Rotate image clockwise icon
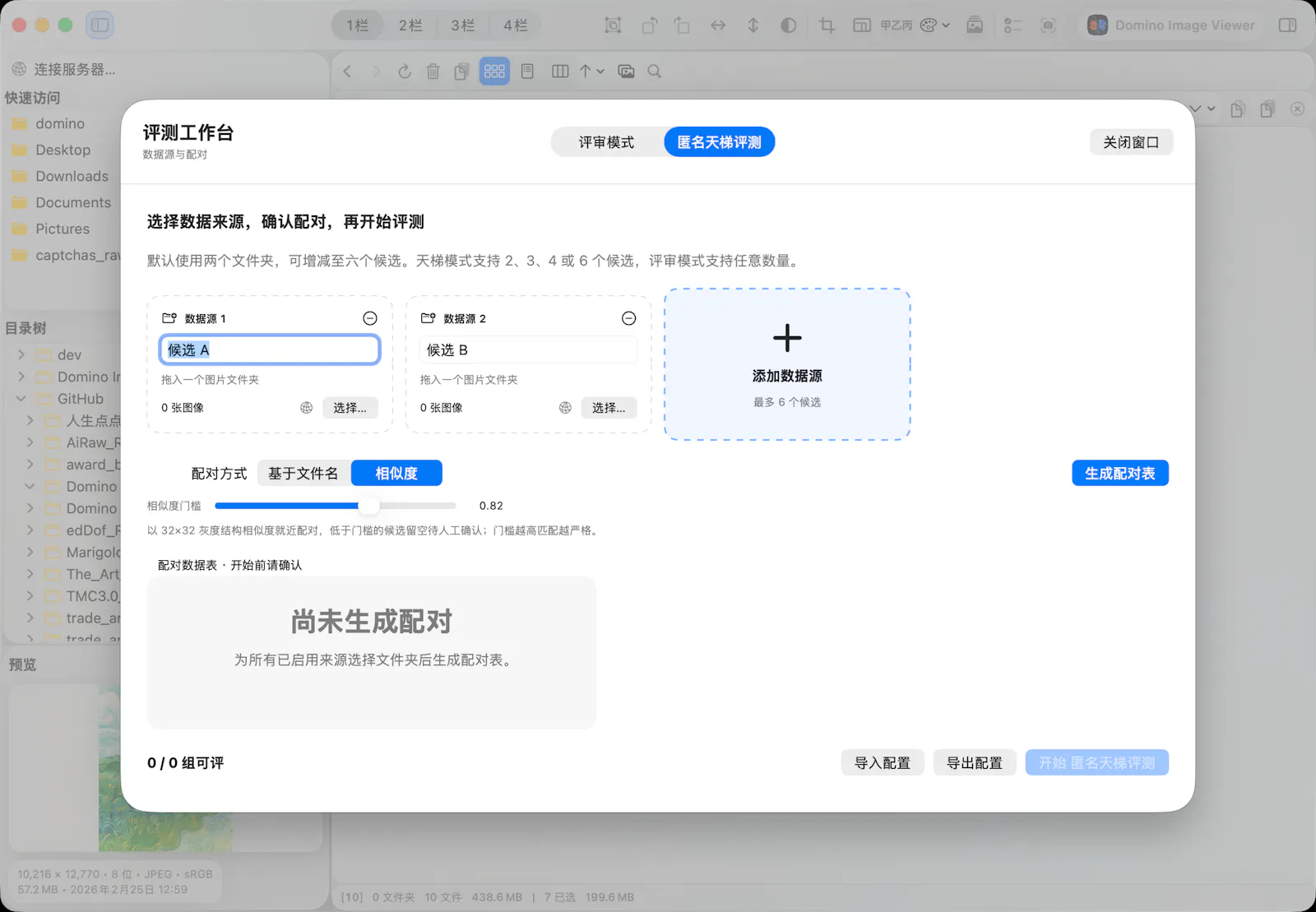Screen dimensions: 1316x912 682,25
